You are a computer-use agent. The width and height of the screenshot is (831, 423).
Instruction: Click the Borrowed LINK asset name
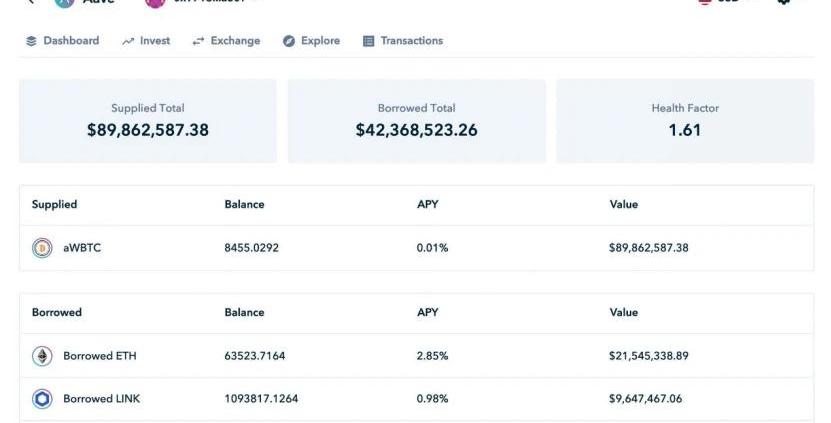click(101, 399)
